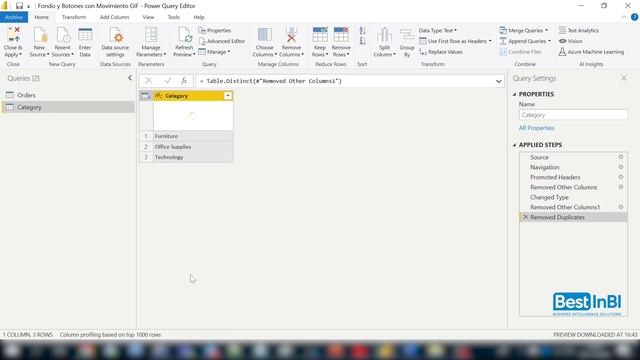This screenshot has width=640, height=360.
Task: Select the Orders query
Action: point(68,95)
